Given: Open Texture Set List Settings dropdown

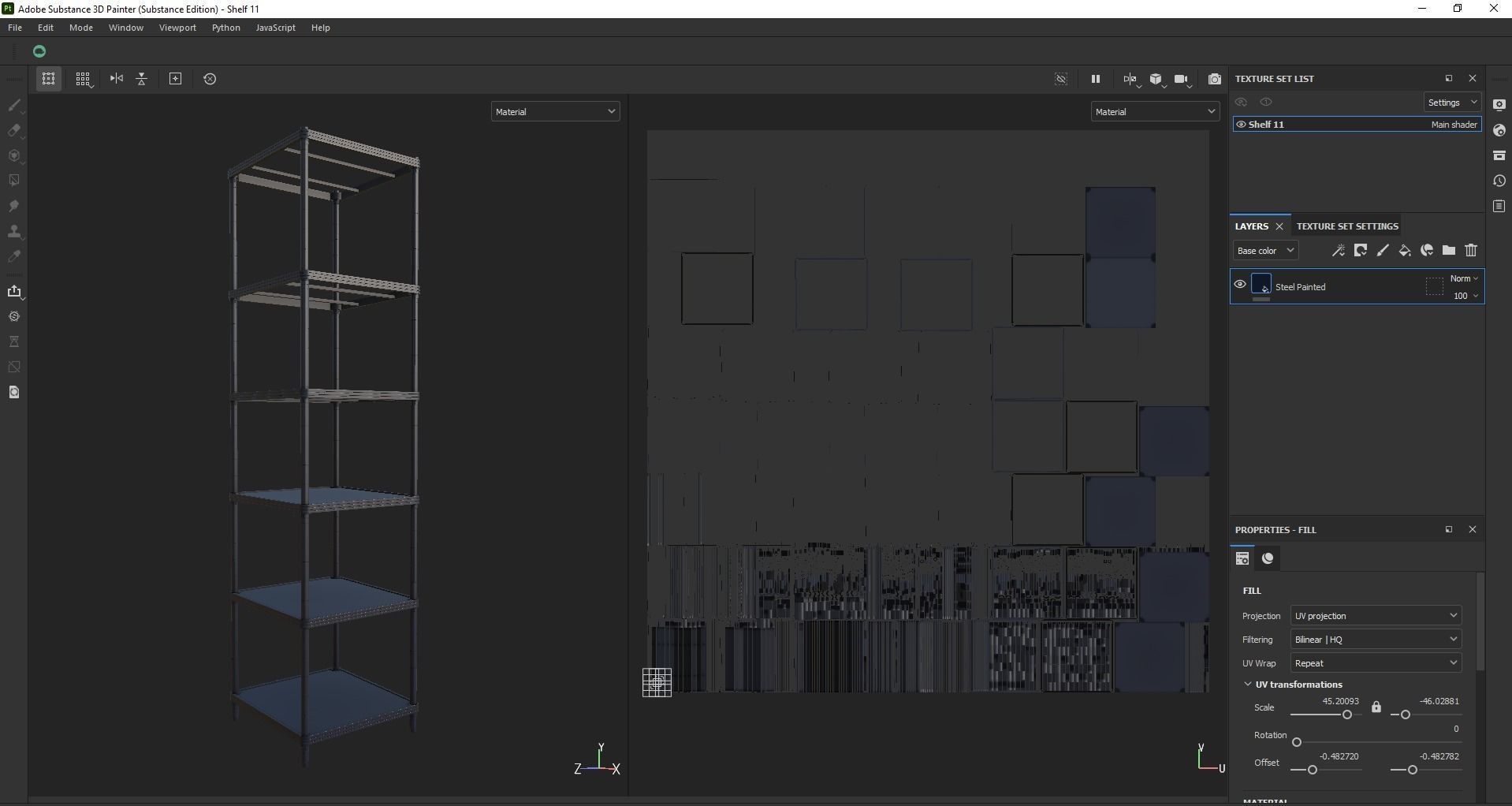Looking at the screenshot, I should point(1452,103).
